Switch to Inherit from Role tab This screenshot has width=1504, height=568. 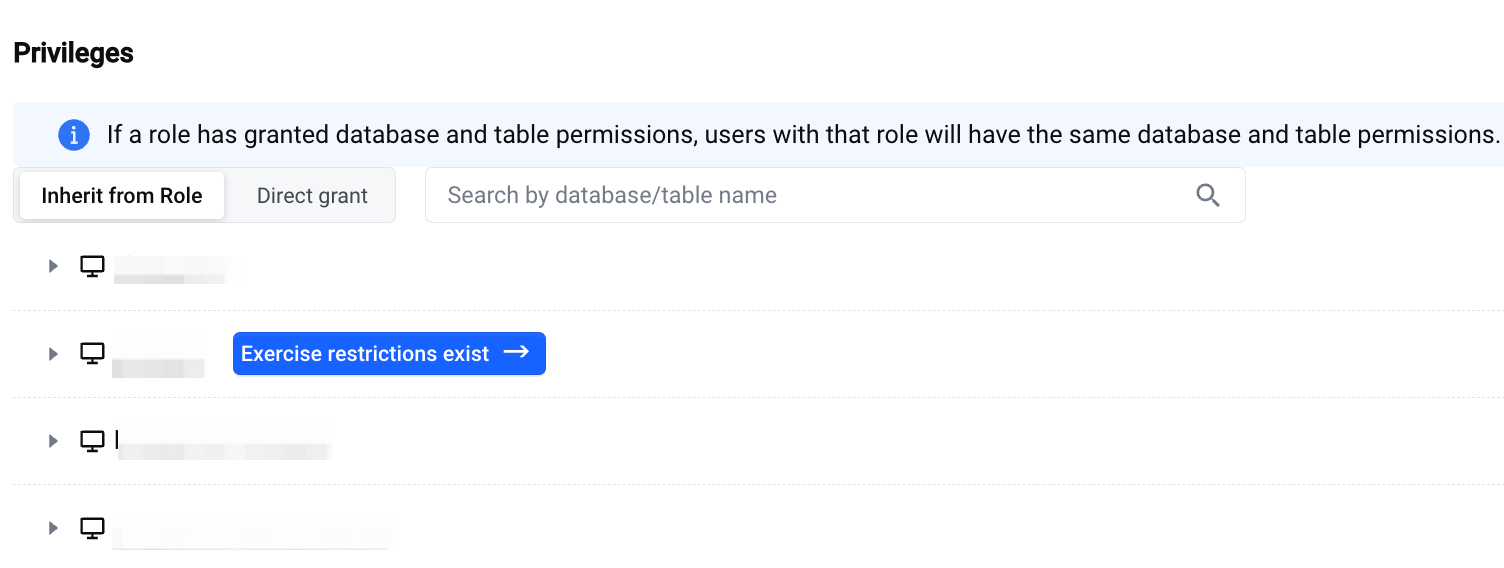tap(122, 195)
